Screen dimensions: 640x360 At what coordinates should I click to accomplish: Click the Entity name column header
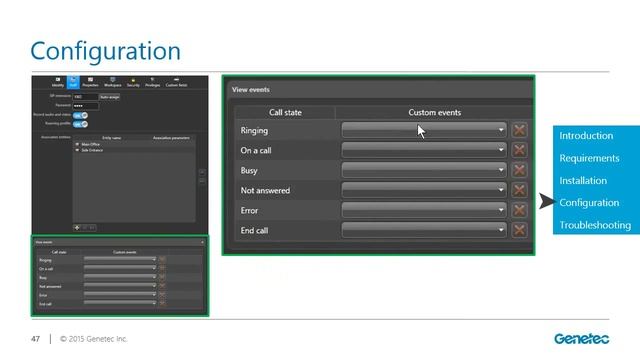tap(111, 138)
